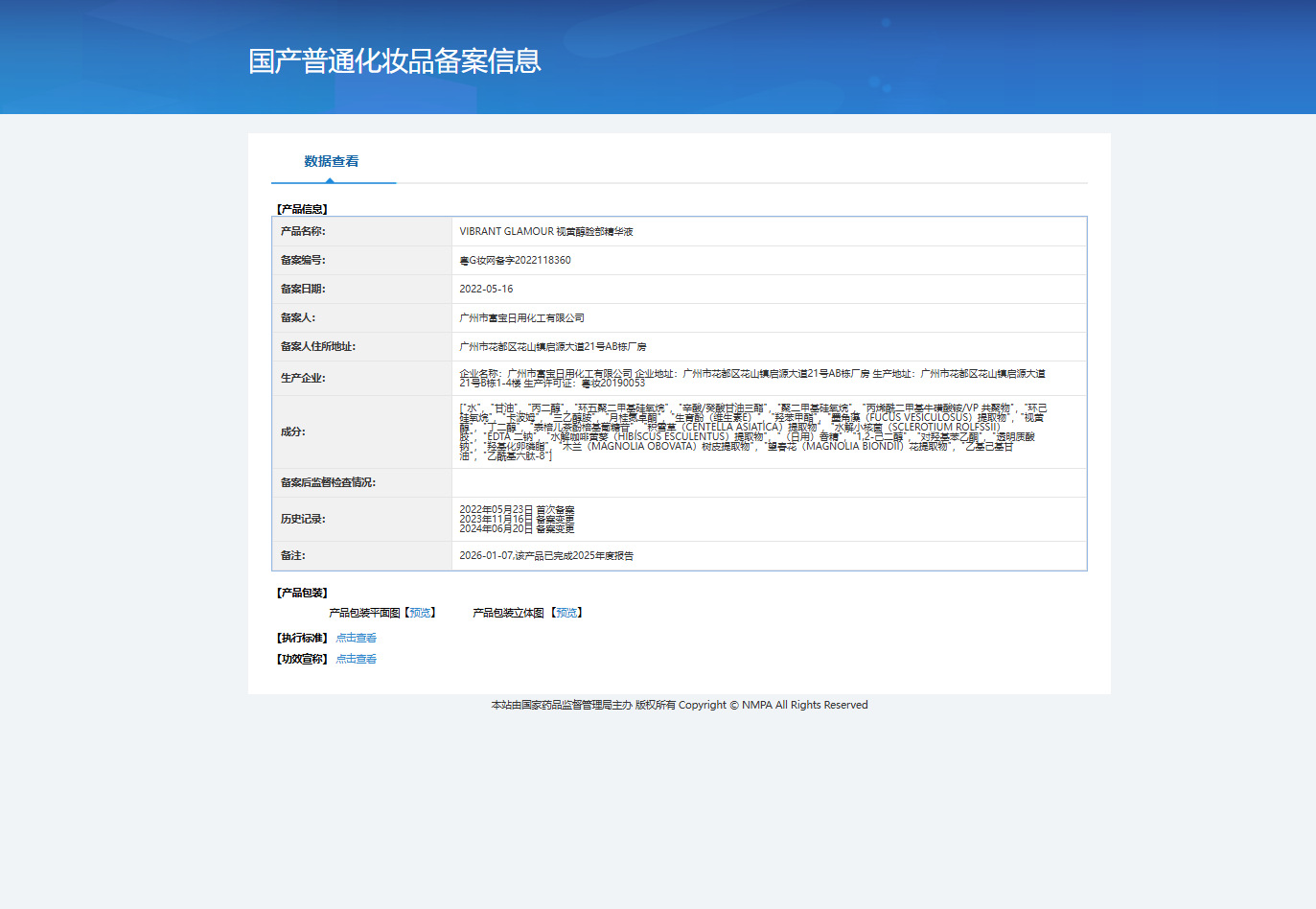The height and width of the screenshot is (909, 1316).
Task: Click the 成分 ingredients list text
Action: [753, 431]
